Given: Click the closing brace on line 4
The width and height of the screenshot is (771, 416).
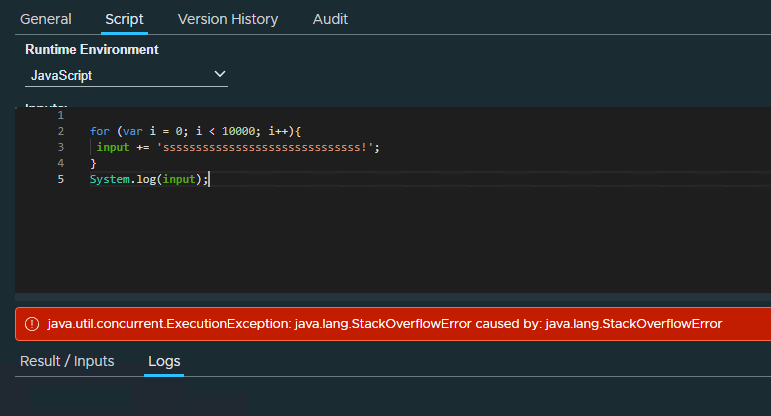Looking at the screenshot, I should click(93, 163).
